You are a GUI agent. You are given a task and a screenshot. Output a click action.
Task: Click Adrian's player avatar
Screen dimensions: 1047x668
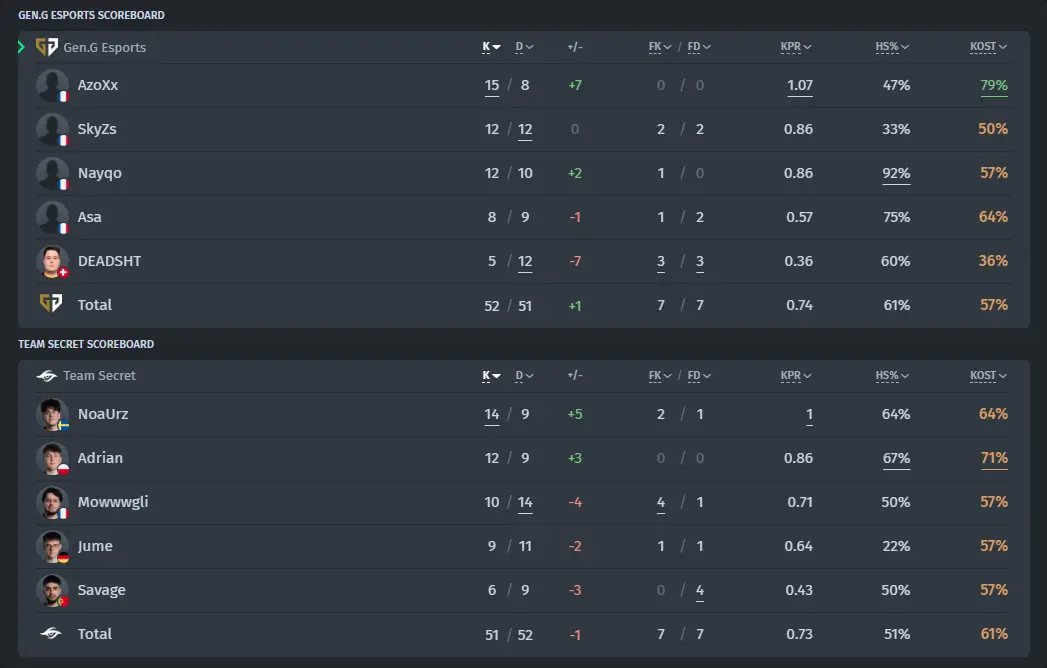click(x=52, y=458)
